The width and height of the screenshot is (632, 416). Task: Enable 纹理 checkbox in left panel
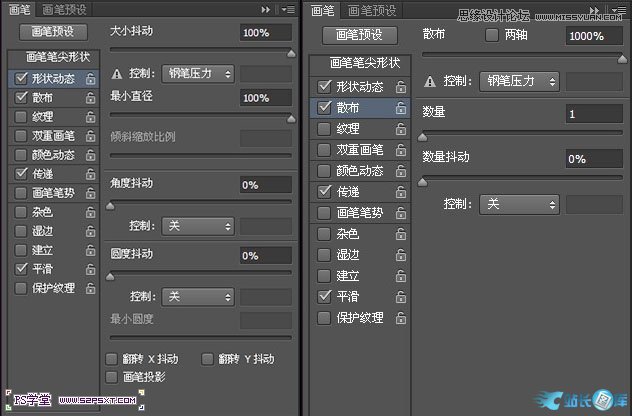pos(21,116)
